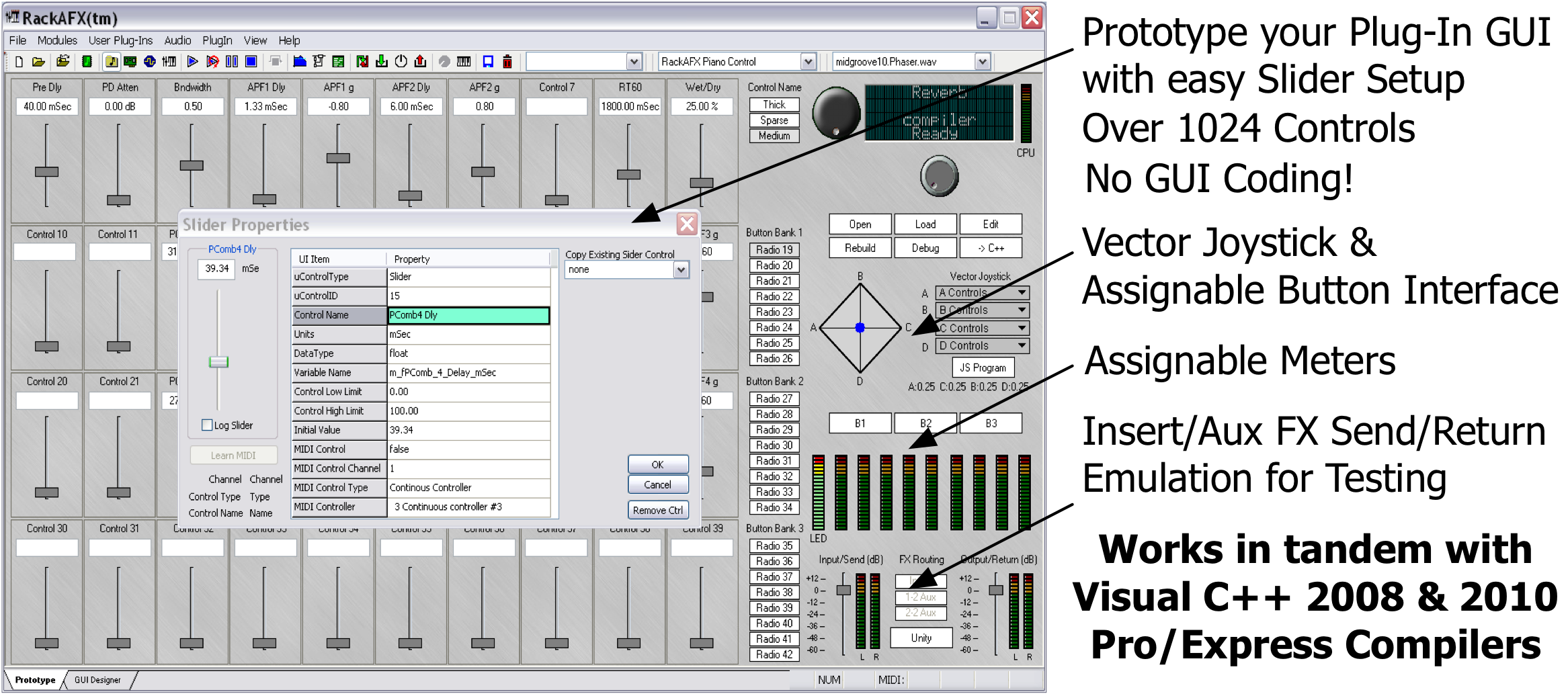Click the music note audio file icon

coord(112,62)
